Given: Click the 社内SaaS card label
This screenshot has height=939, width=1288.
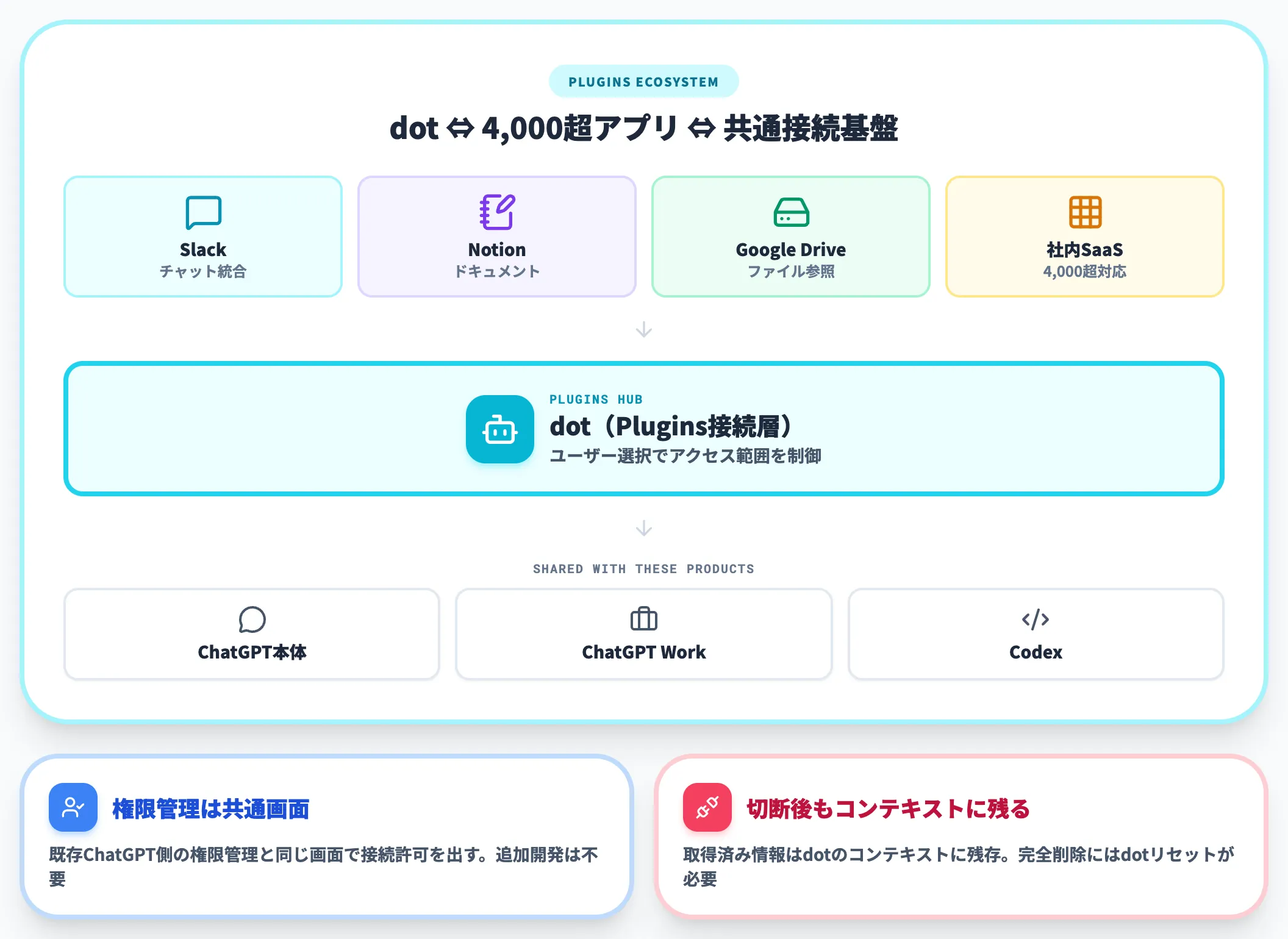Looking at the screenshot, I should [x=1085, y=249].
